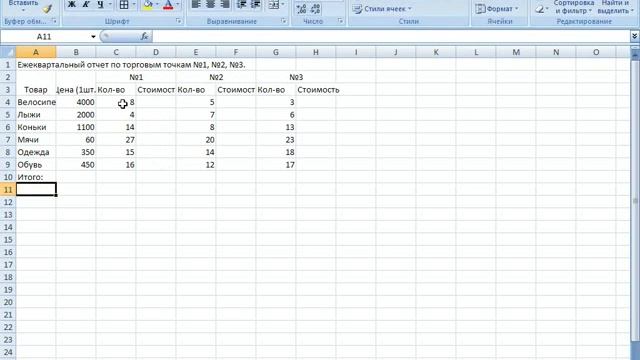Viewport: 640px width, 360px height.
Task: Select price cell 450
Action: pyautogui.click(x=76, y=164)
